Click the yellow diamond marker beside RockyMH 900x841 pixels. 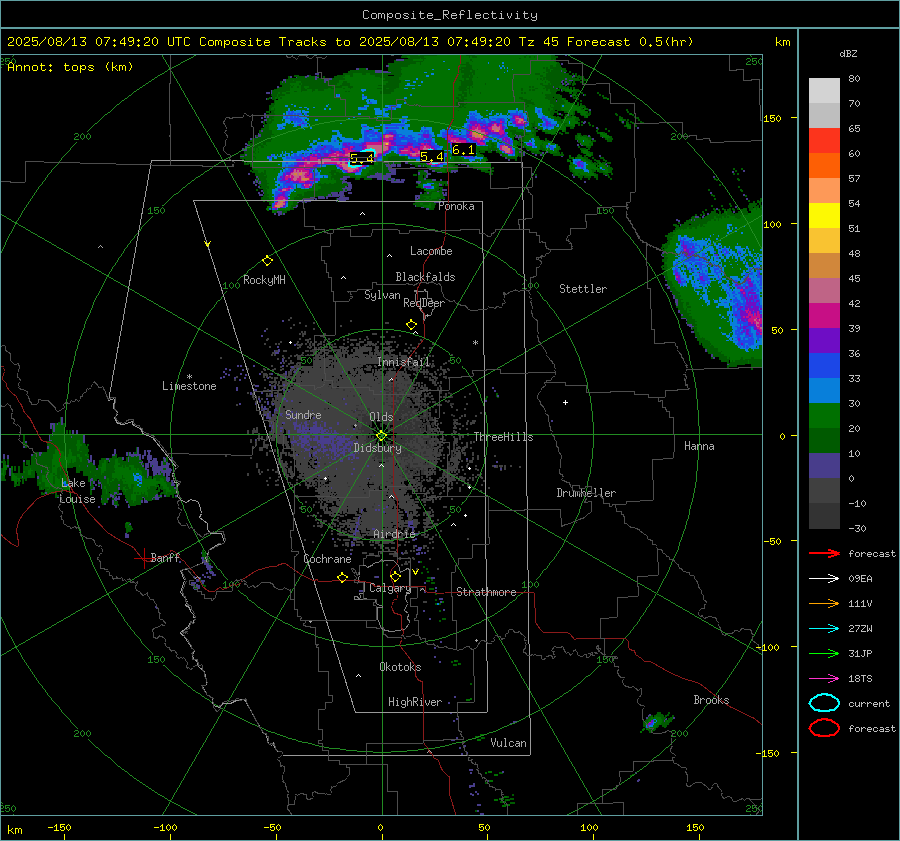[267, 261]
